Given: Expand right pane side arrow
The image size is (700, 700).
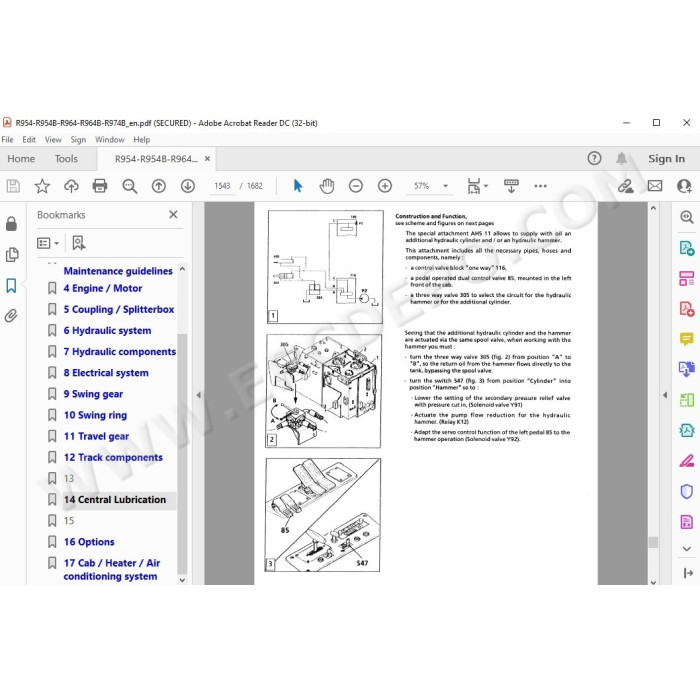Looking at the screenshot, I should [x=665, y=395].
